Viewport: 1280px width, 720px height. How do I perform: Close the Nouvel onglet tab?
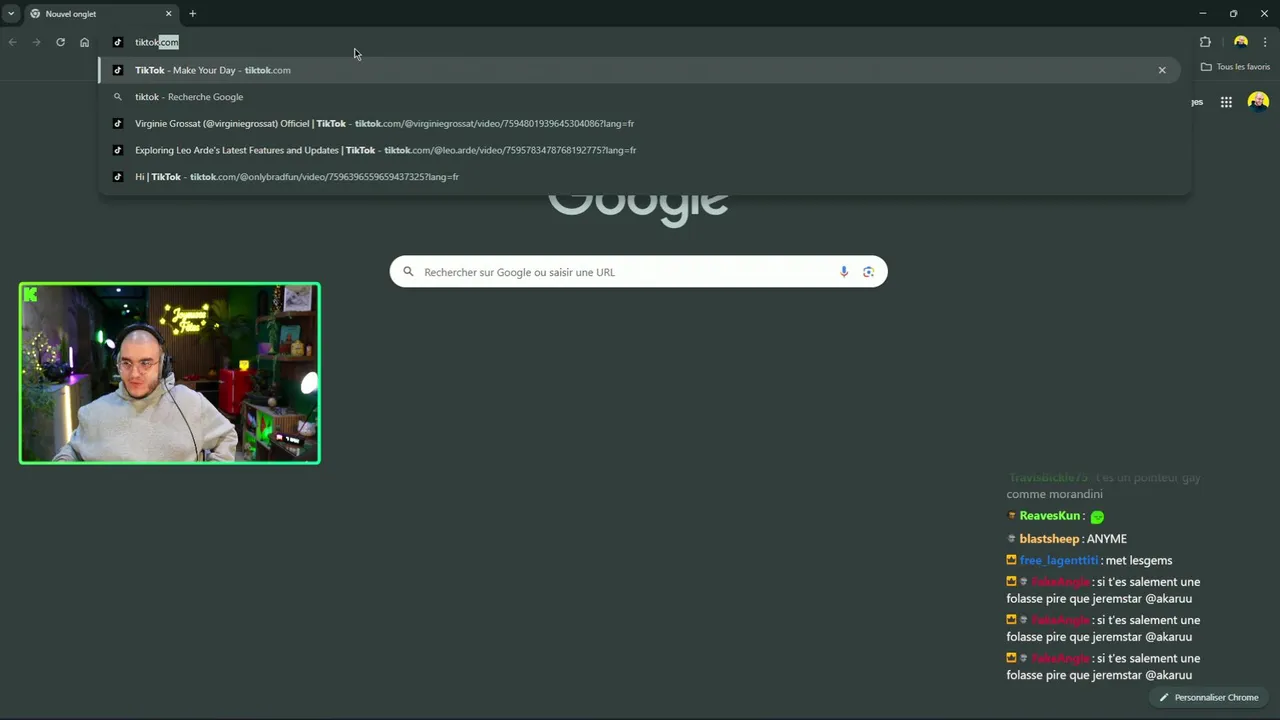click(x=168, y=14)
